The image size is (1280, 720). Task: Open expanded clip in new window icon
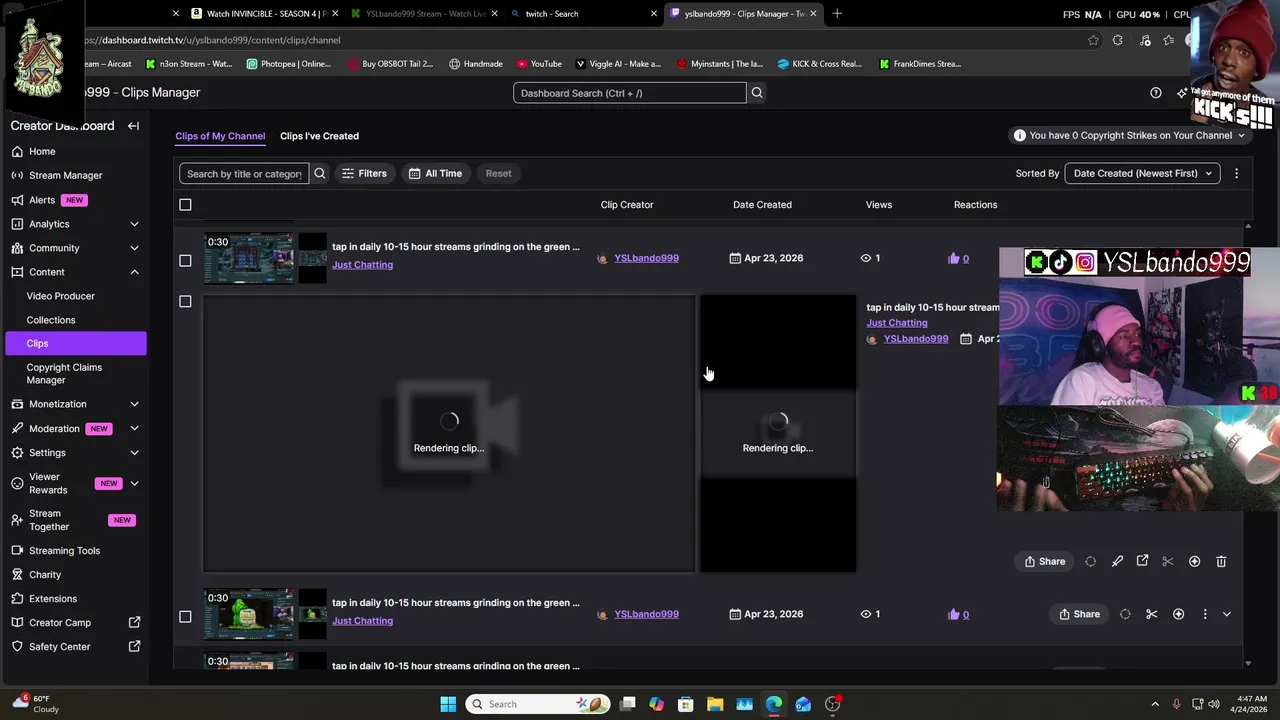click(1142, 561)
